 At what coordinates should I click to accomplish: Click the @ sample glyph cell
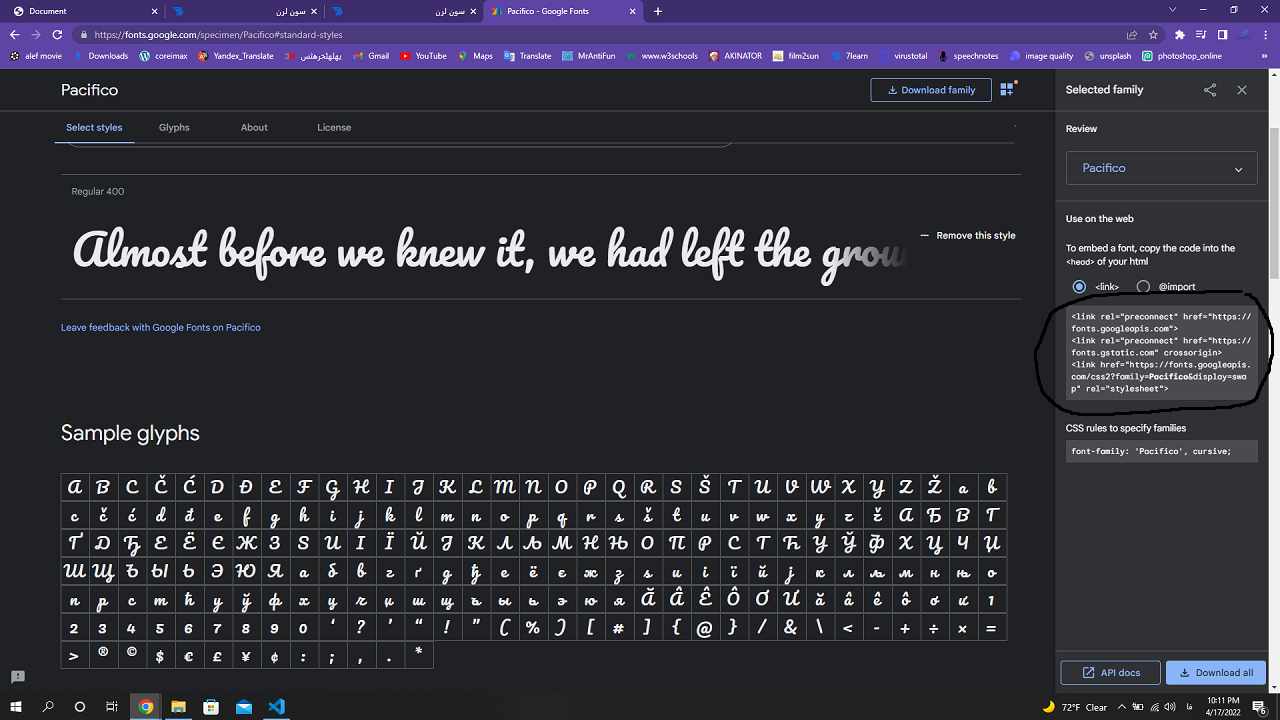[x=704, y=628]
